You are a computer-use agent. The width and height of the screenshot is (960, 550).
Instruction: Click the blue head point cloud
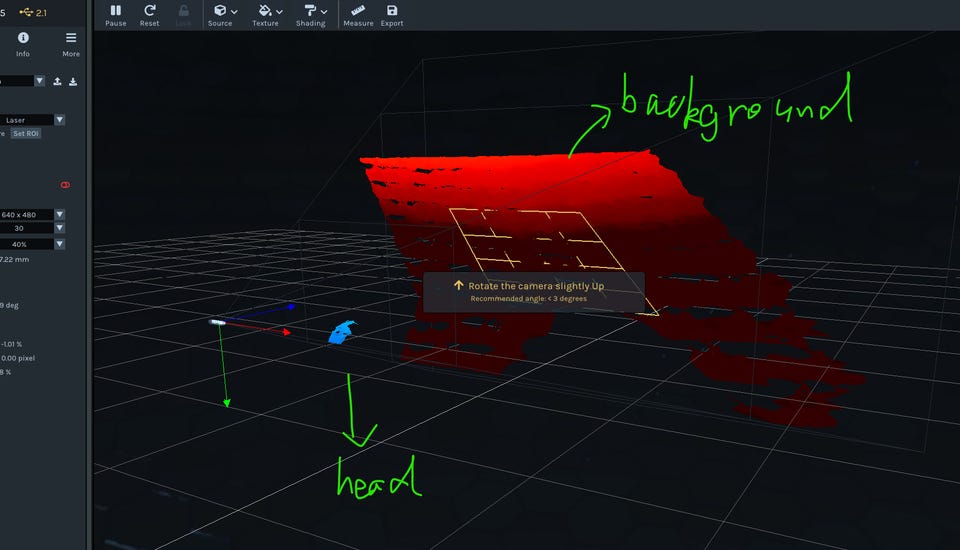pyautogui.click(x=342, y=332)
